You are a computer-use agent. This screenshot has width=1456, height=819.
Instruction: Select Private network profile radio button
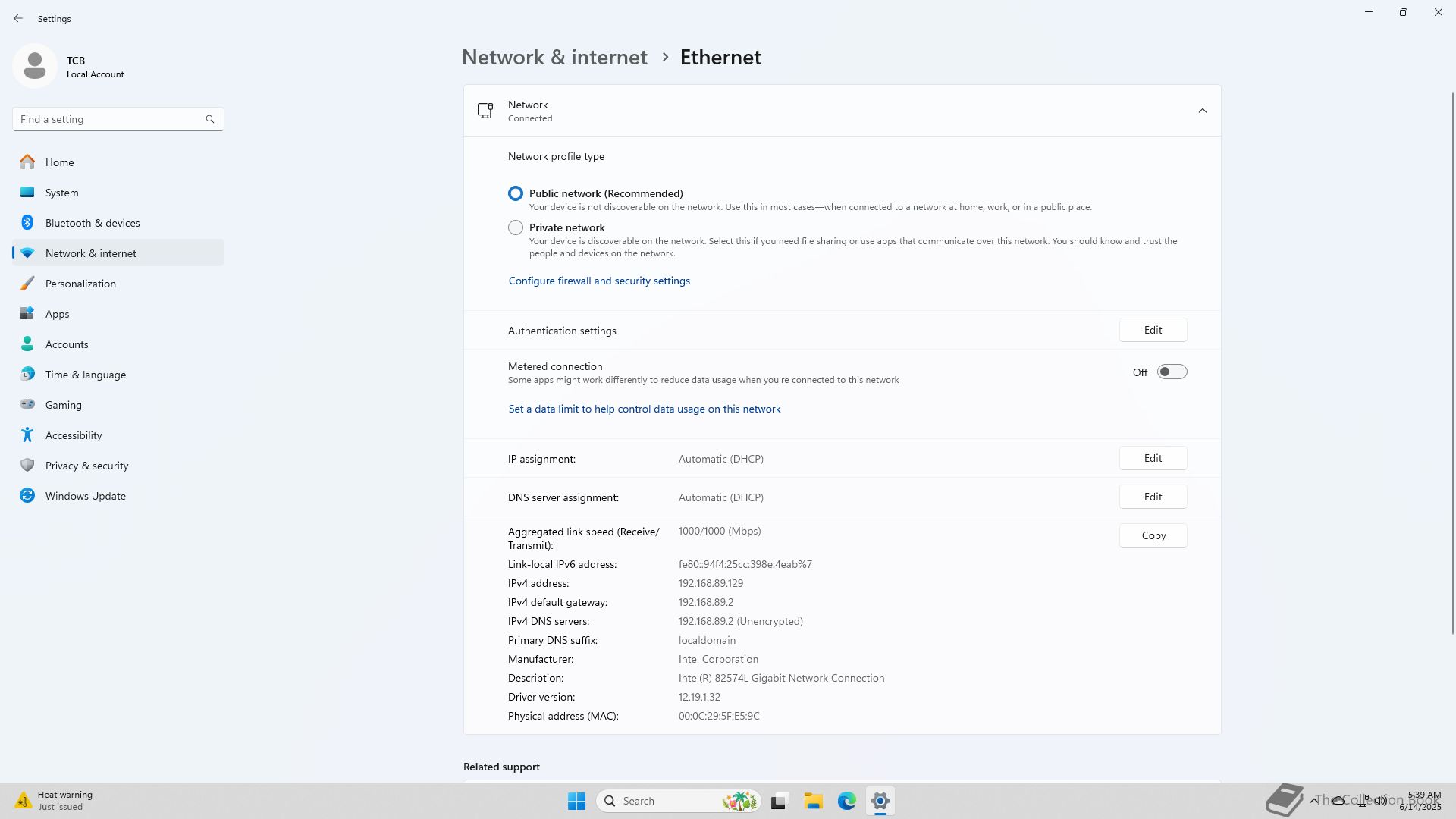(516, 227)
